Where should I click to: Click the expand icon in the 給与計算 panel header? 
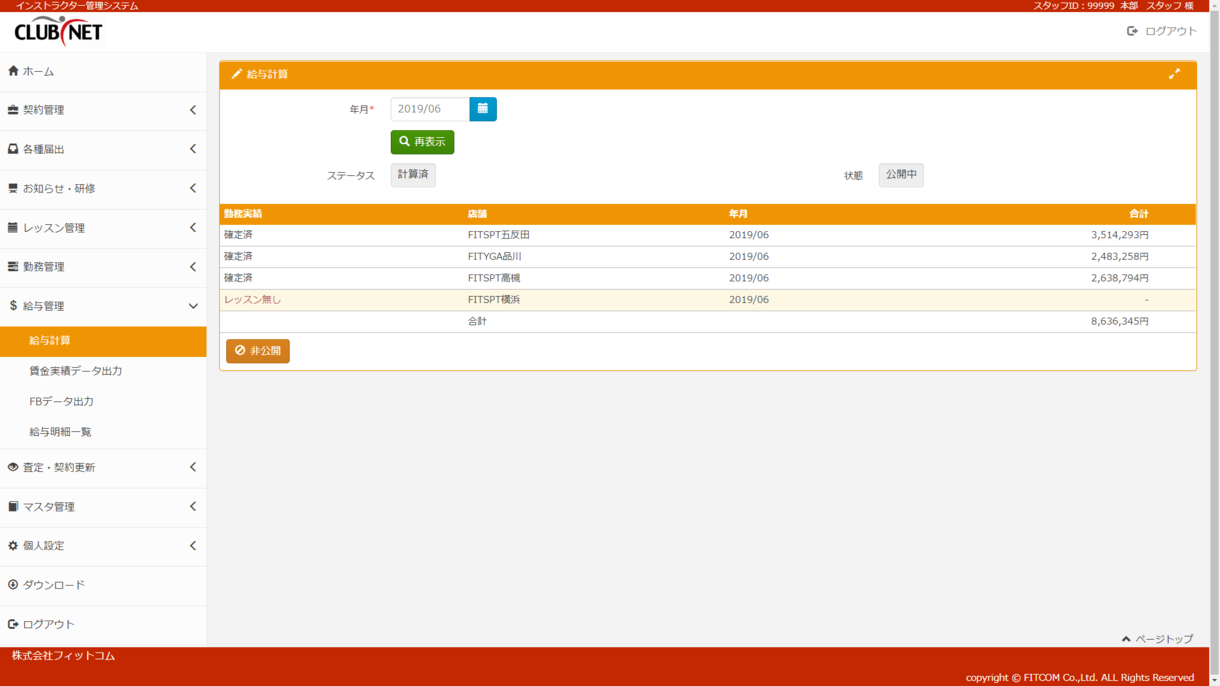click(x=1174, y=74)
